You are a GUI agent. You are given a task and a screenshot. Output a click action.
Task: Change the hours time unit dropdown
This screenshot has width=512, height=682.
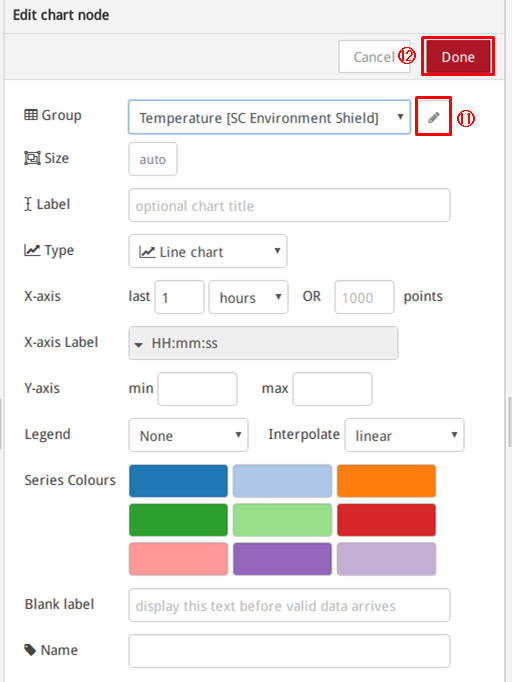pyautogui.click(x=248, y=297)
